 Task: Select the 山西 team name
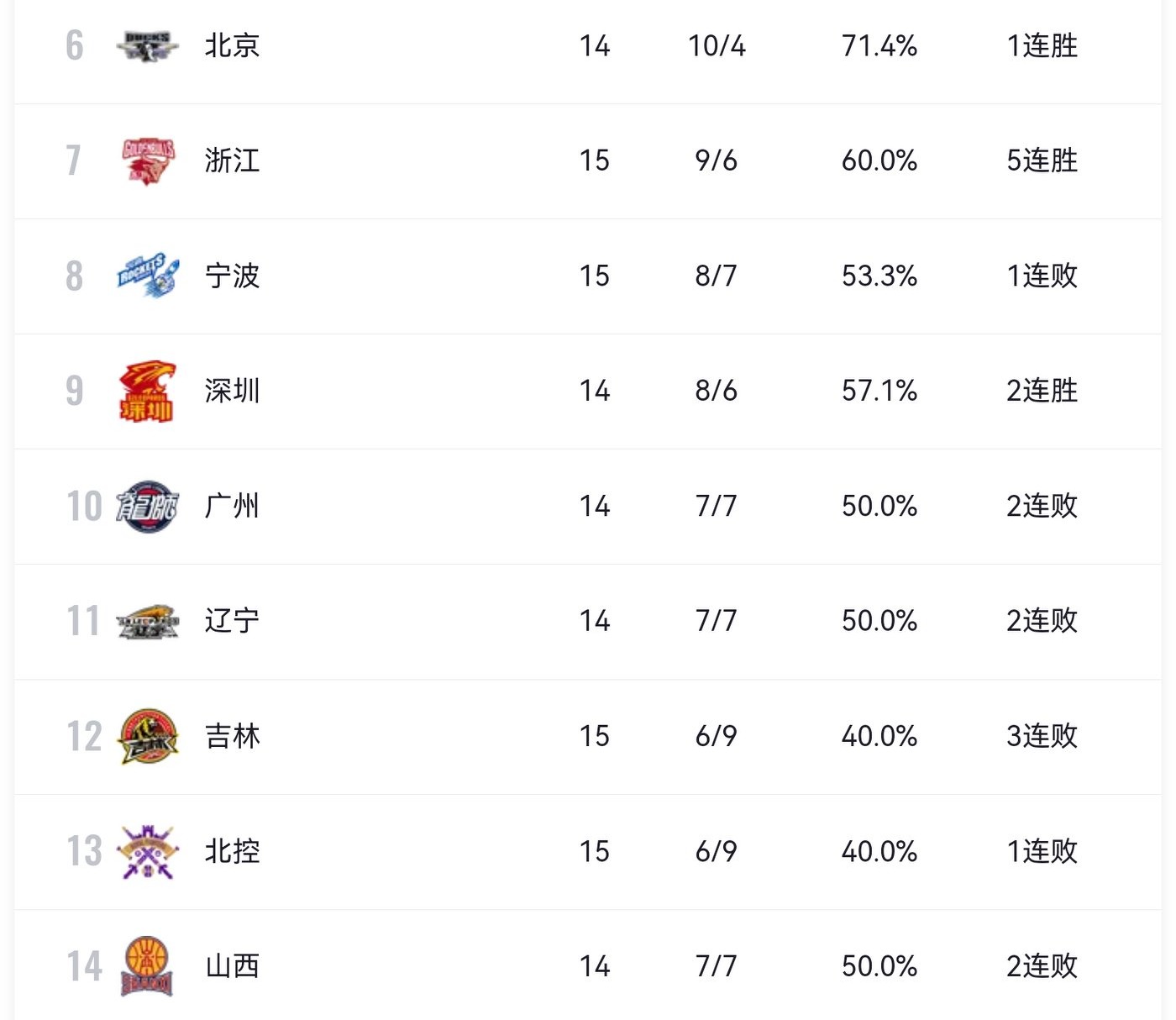tap(232, 966)
